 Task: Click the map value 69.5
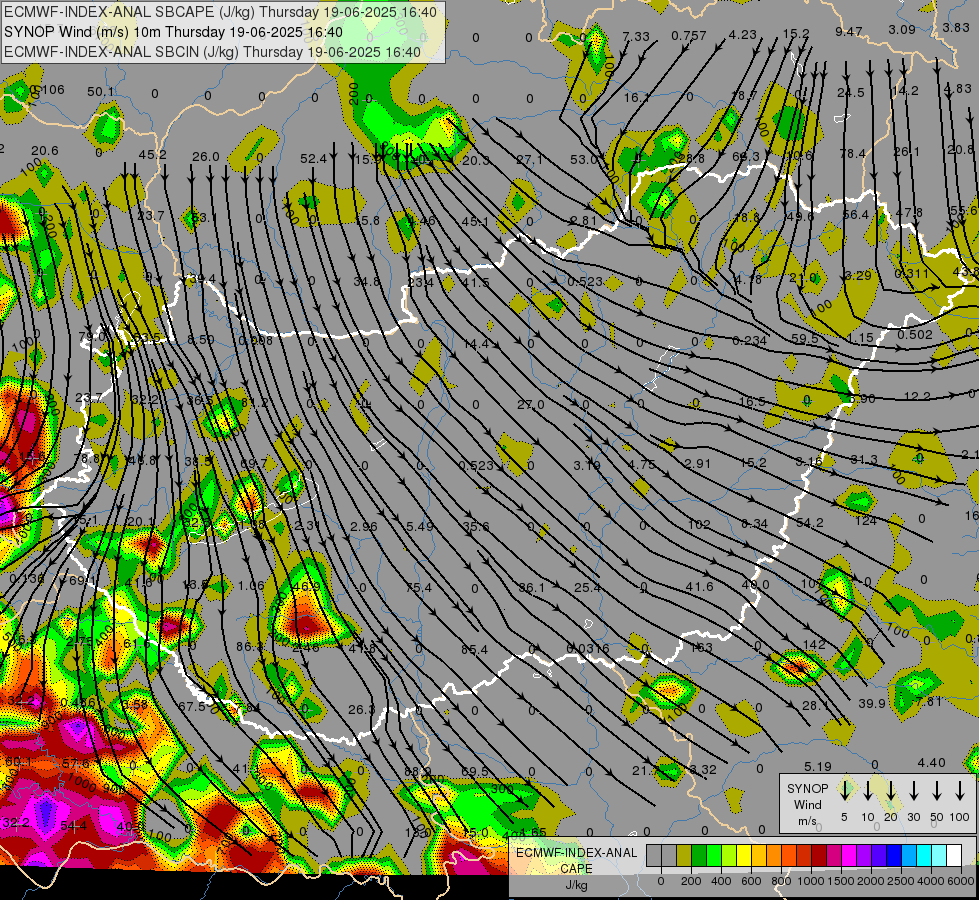point(475,773)
